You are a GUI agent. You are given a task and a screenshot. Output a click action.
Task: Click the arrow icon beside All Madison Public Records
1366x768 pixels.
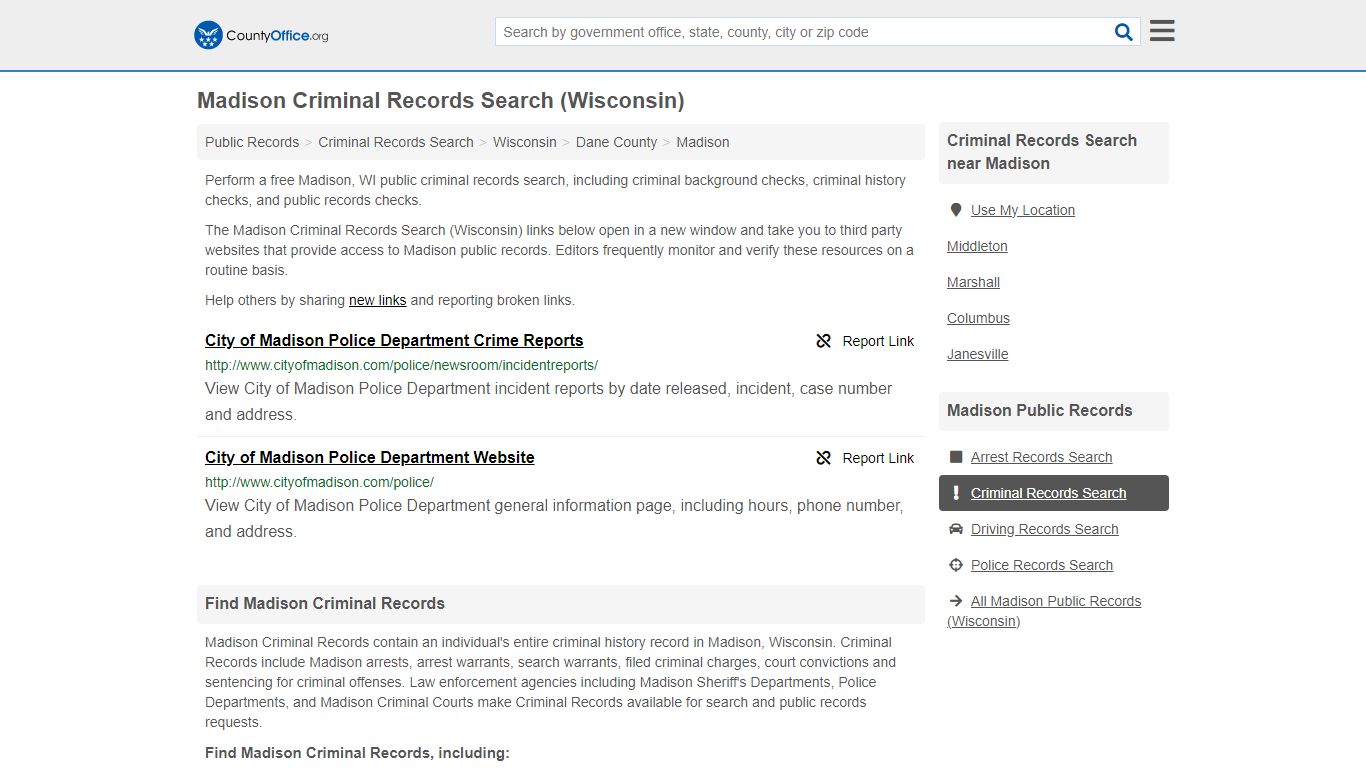click(x=956, y=601)
